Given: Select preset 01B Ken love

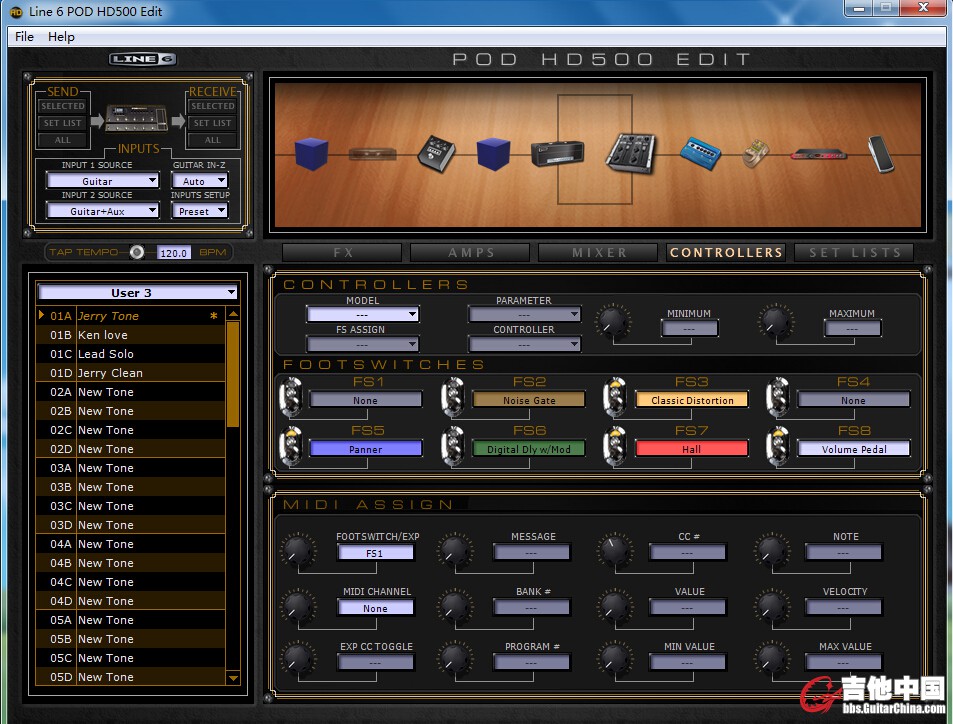Looking at the screenshot, I should (x=130, y=335).
